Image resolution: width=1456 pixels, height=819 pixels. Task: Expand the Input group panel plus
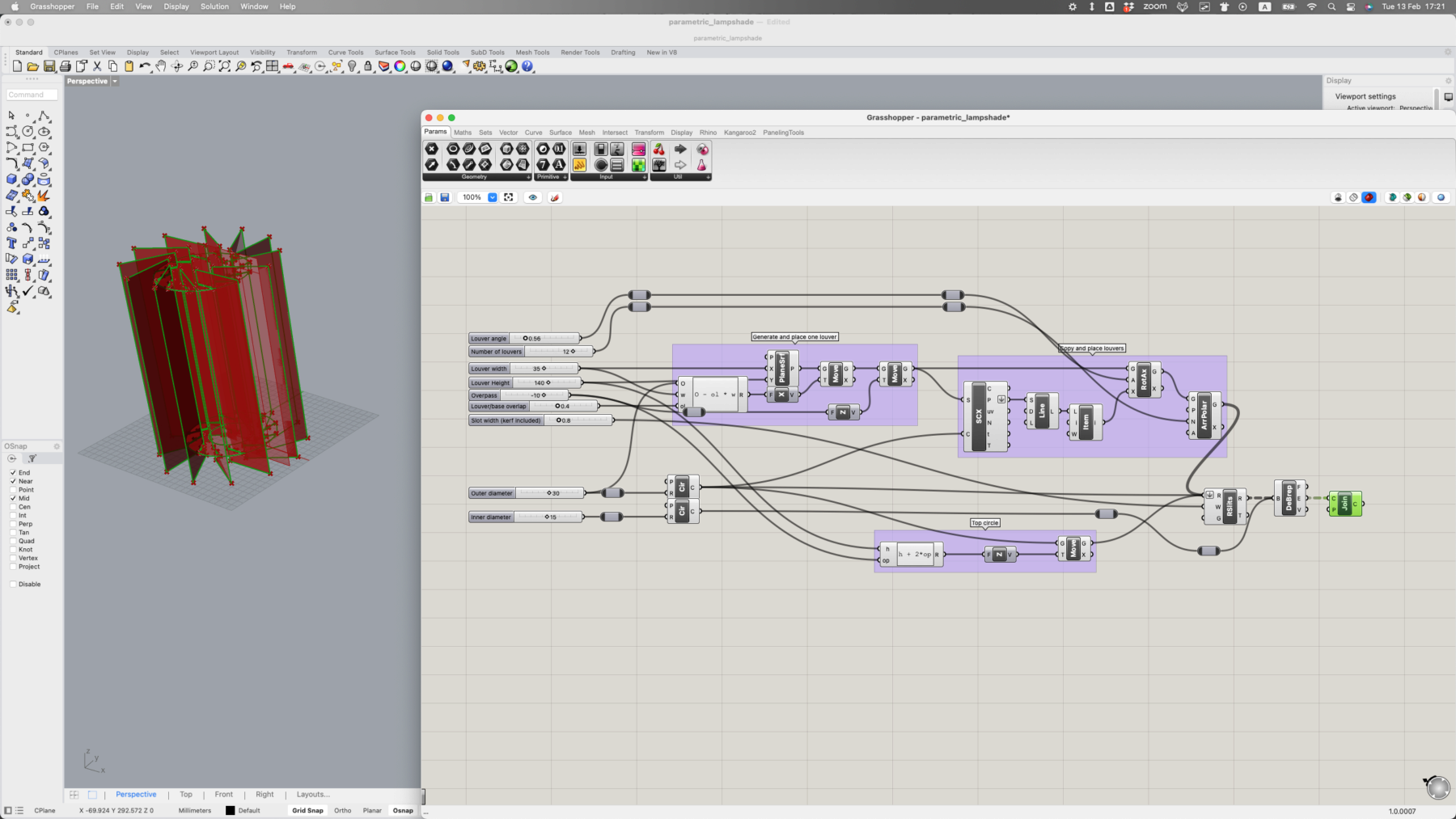[x=645, y=177]
